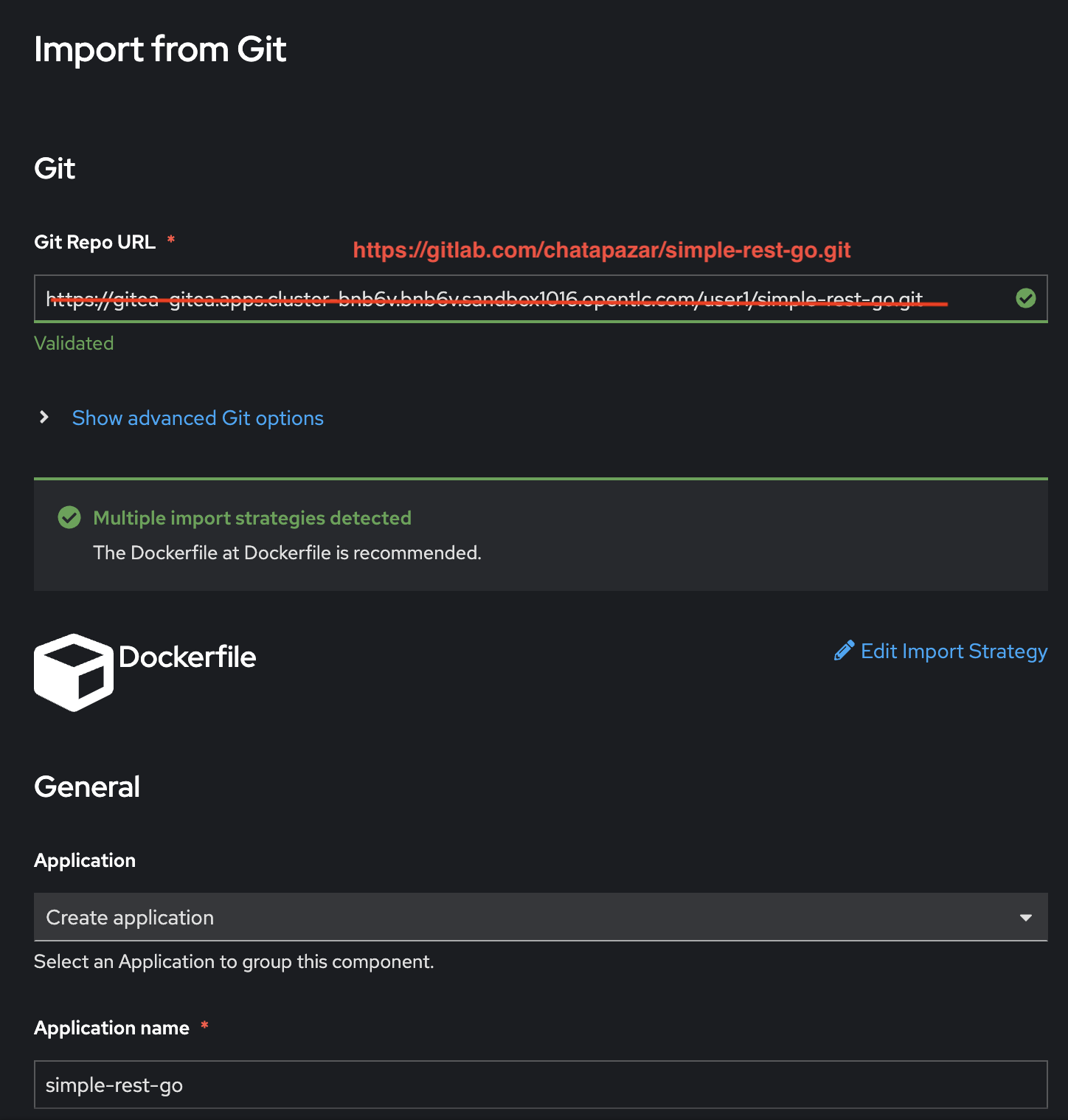Expand Show advanced Git options
This screenshot has width=1068, height=1120.
198,418
